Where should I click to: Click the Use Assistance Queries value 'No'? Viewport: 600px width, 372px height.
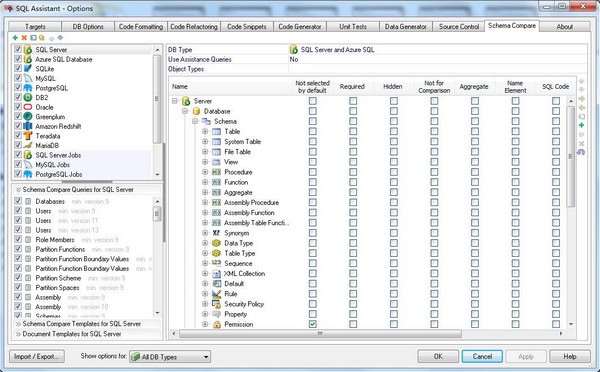(x=294, y=59)
